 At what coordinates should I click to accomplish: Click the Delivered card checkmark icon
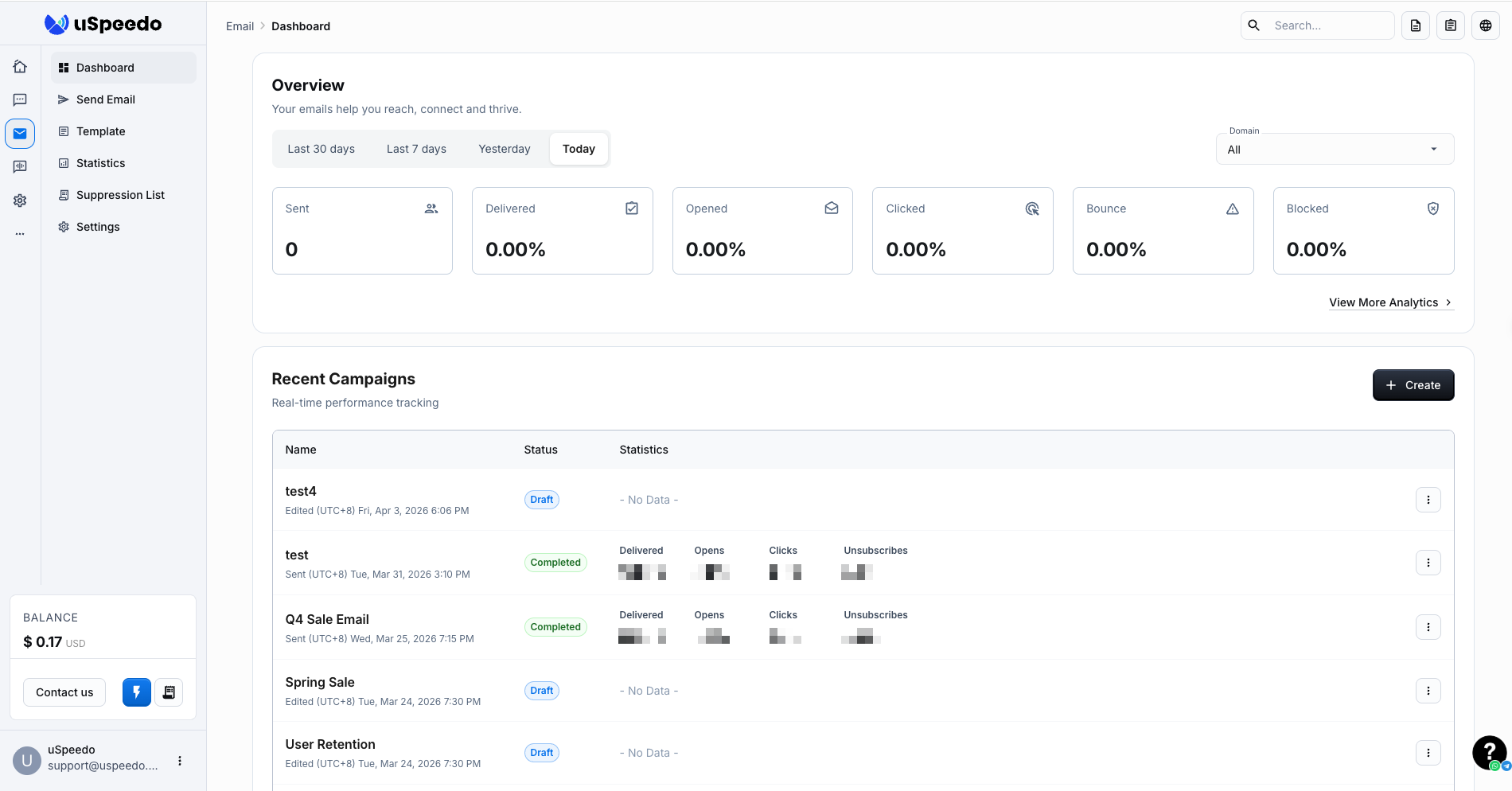pyautogui.click(x=632, y=208)
